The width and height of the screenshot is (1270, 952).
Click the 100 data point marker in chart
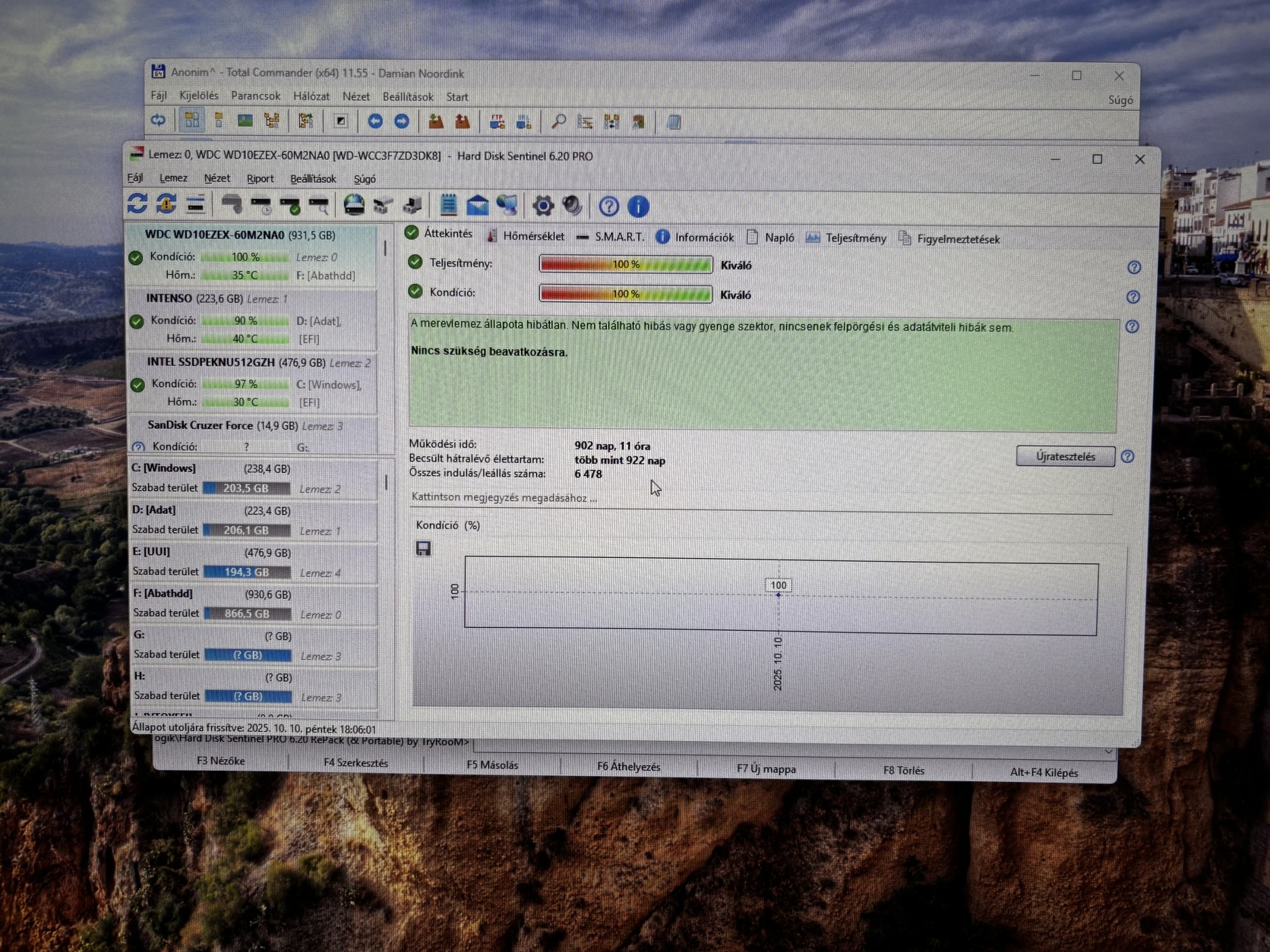(x=779, y=594)
